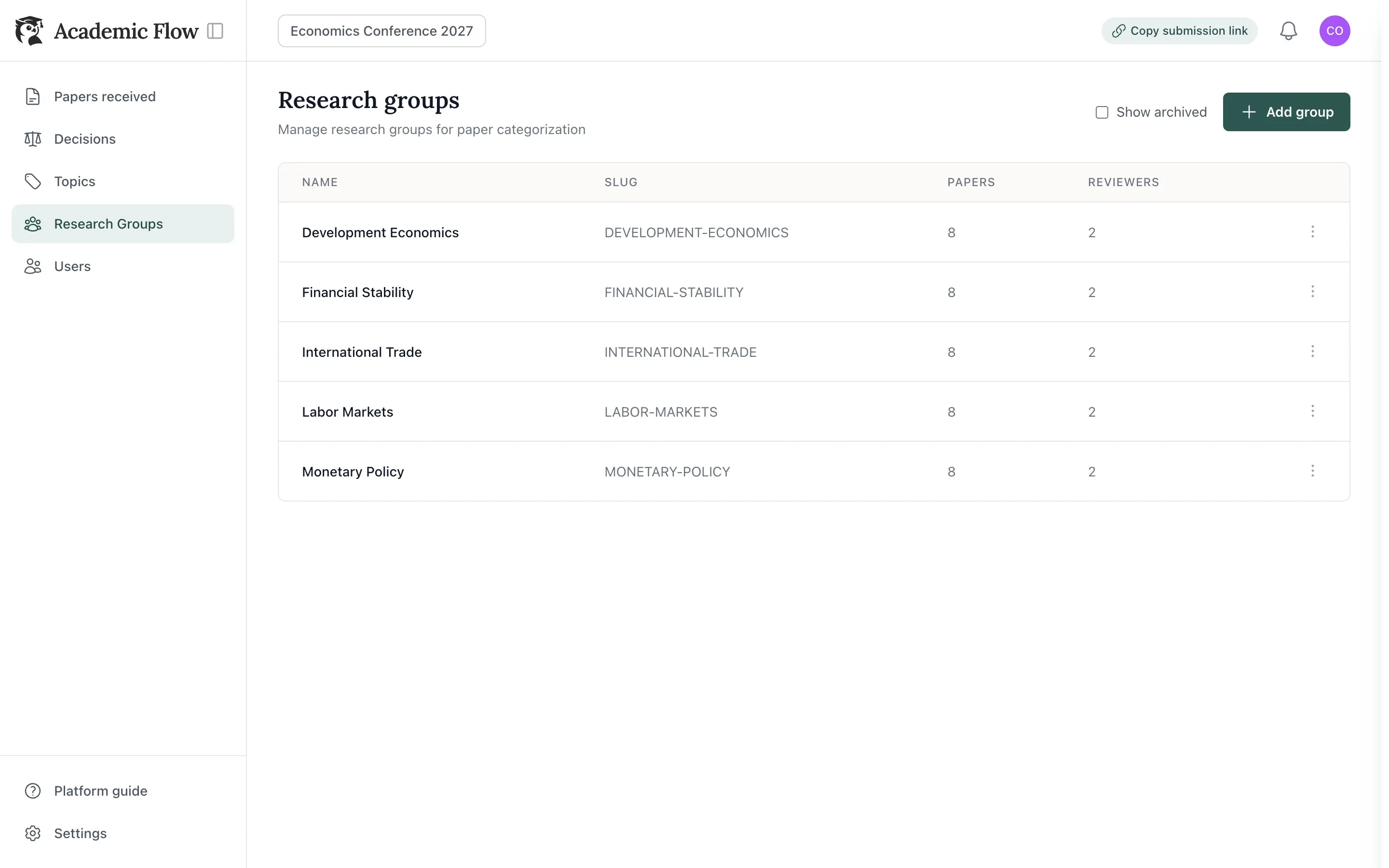
Task: Click the Research groups page heading
Action: 368,100
